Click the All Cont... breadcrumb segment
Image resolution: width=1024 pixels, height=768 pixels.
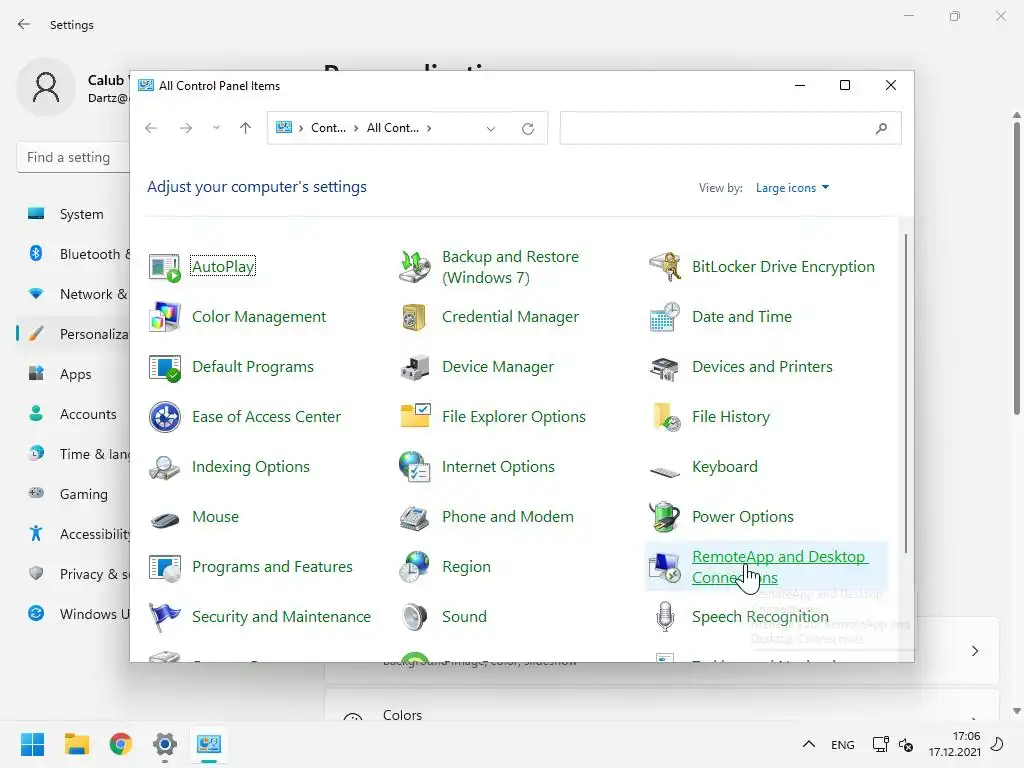(392, 128)
